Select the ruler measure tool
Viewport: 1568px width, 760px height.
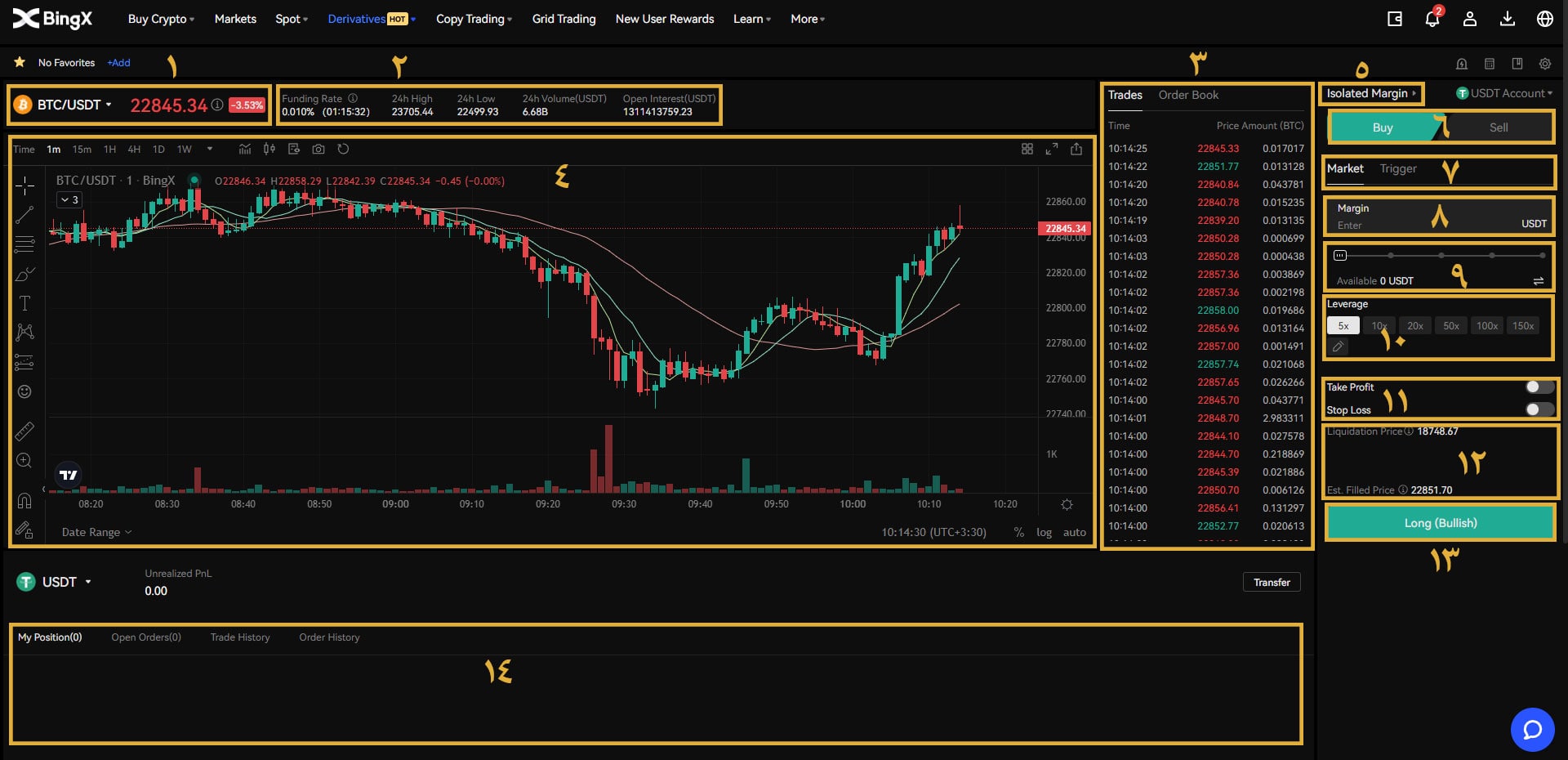point(24,431)
